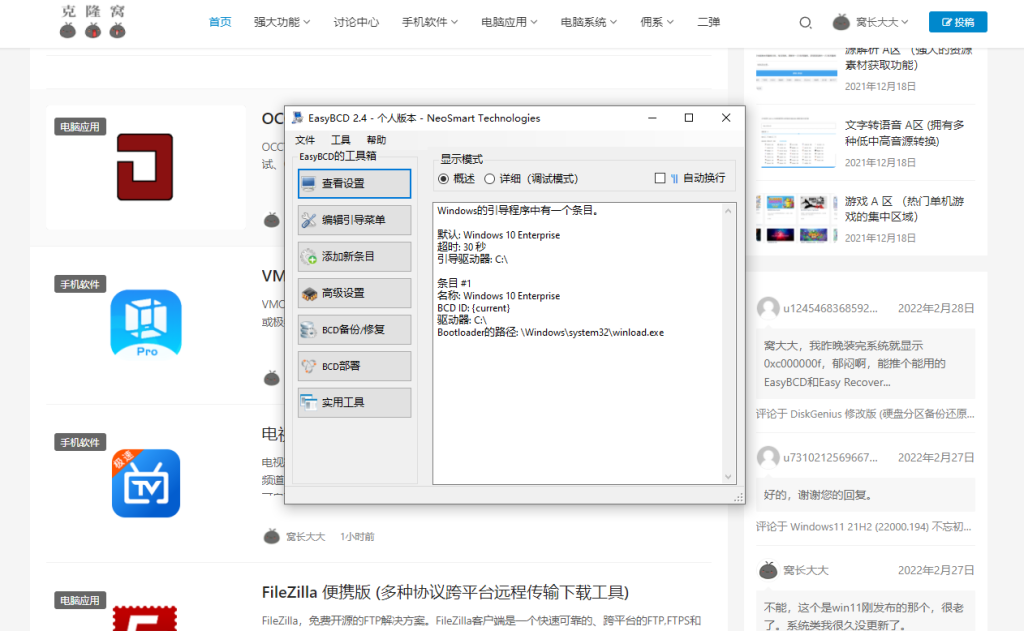Open the FileZilla red icon thumbnail
The height and width of the screenshot is (631, 1024).
pos(144,618)
